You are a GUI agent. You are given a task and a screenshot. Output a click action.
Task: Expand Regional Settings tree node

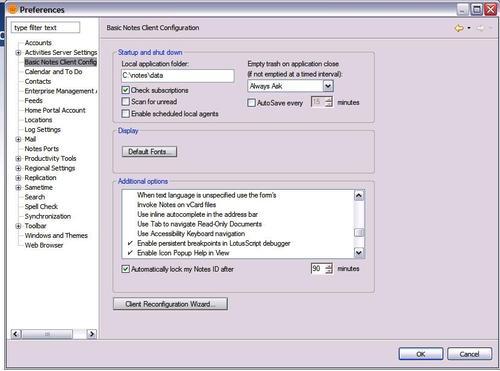coord(18,168)
